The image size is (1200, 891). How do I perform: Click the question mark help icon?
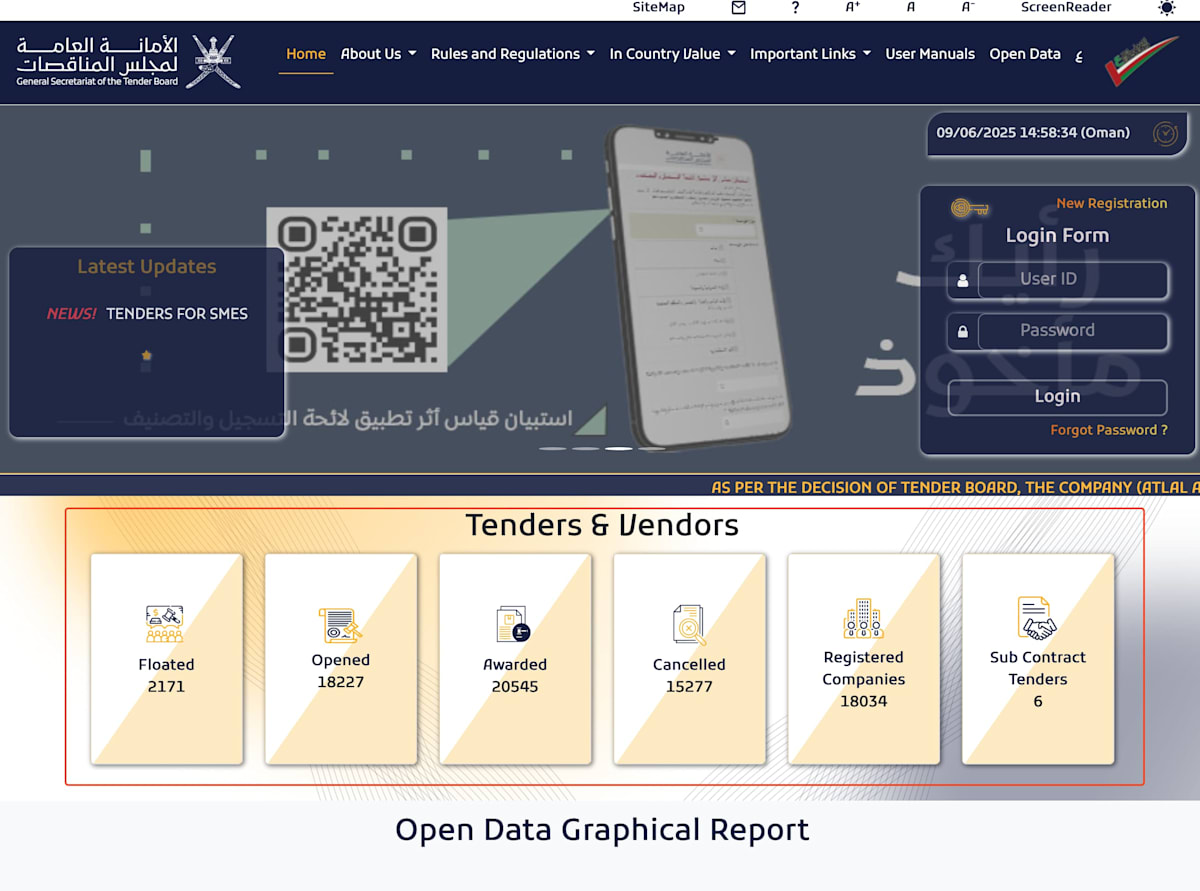pyautogui.click(x=795, y=8)
